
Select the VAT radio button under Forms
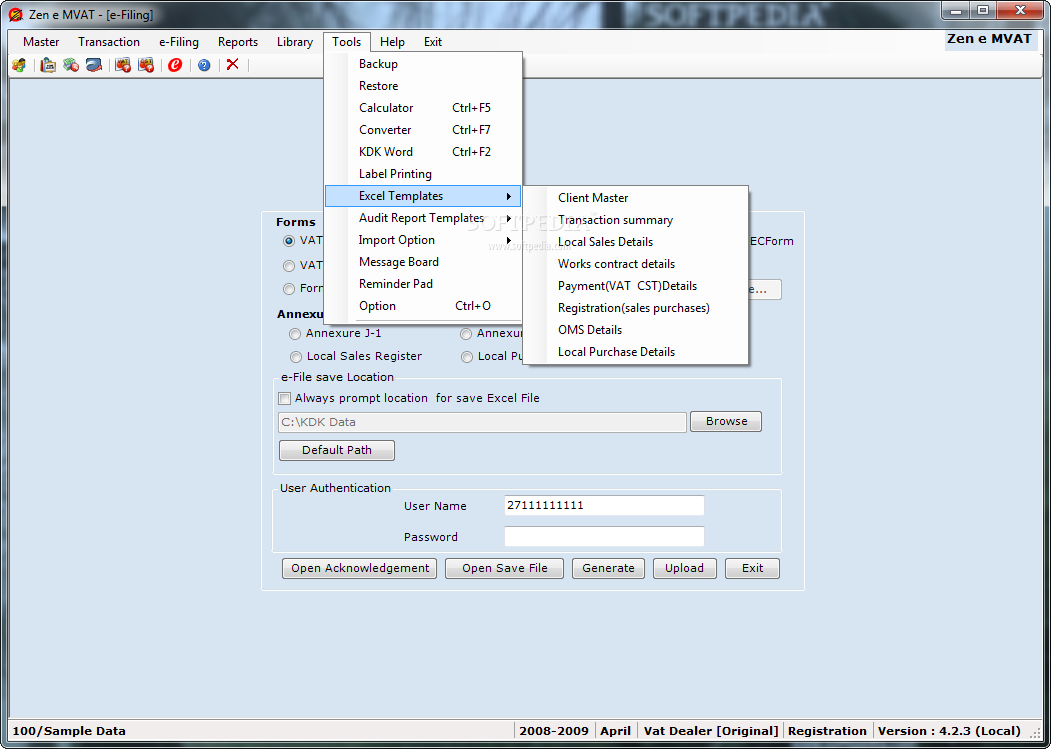click(x=289, y=241)
